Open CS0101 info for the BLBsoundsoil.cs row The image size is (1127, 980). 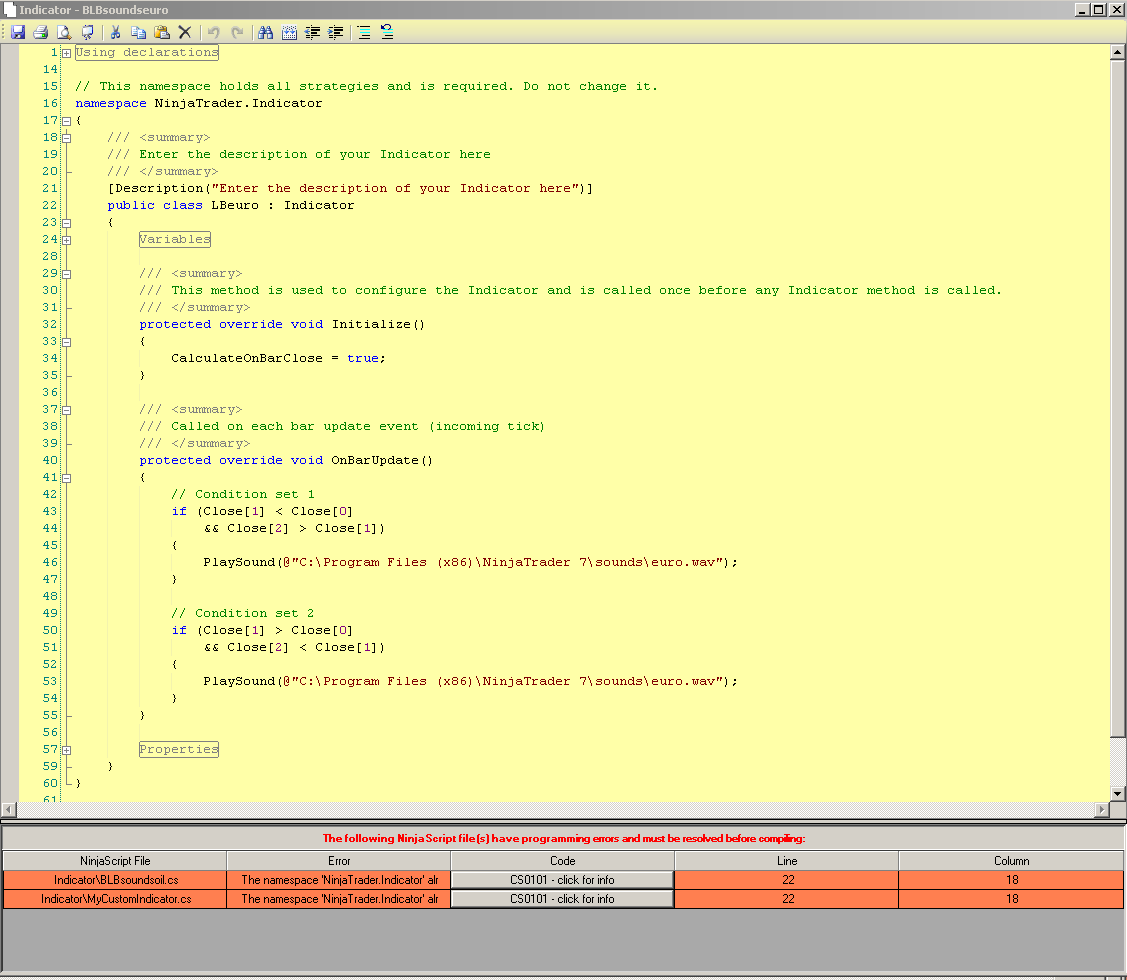562,880
